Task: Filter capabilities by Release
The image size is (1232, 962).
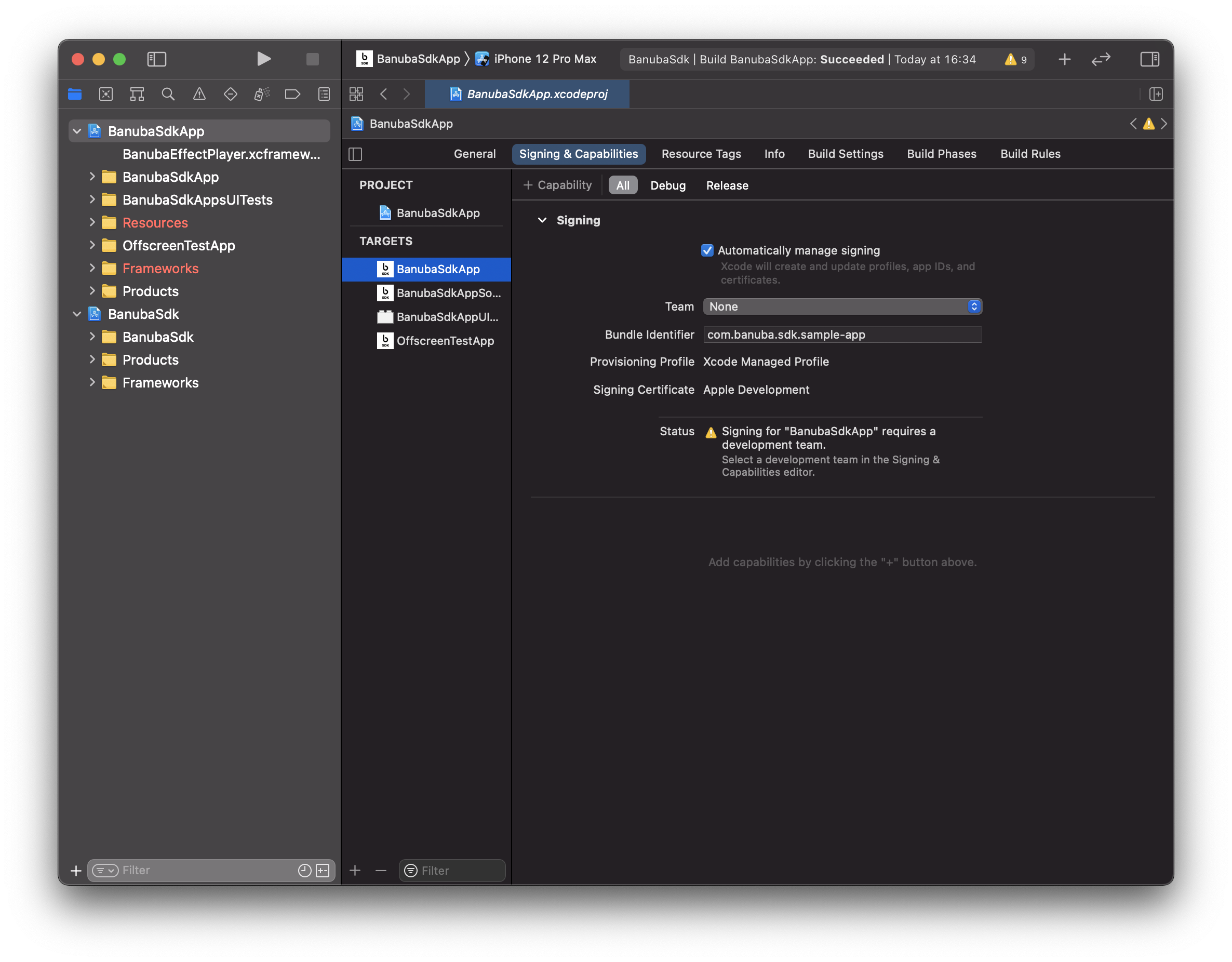Action: tap(727, 185)
